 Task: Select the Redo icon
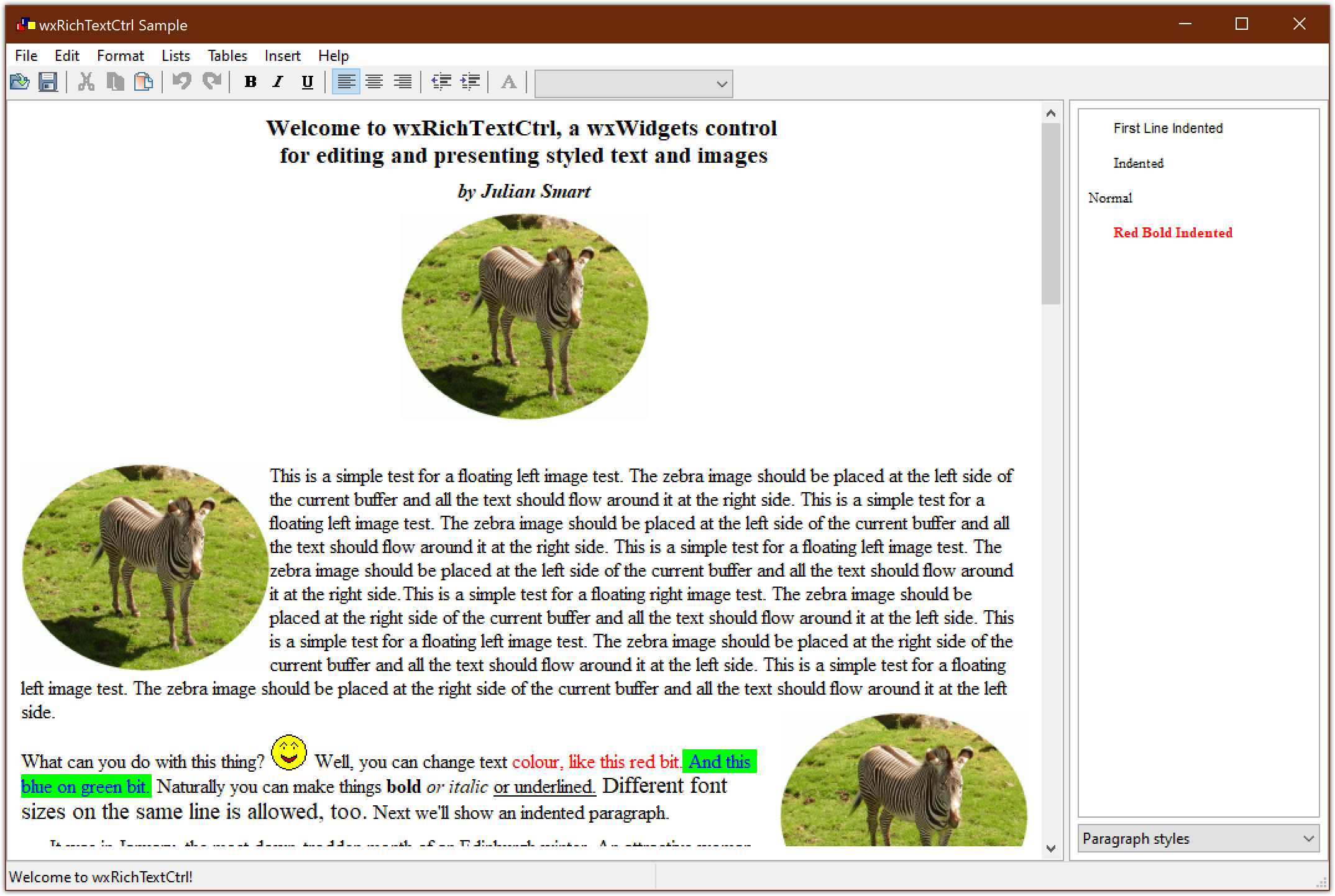point(209,83)
